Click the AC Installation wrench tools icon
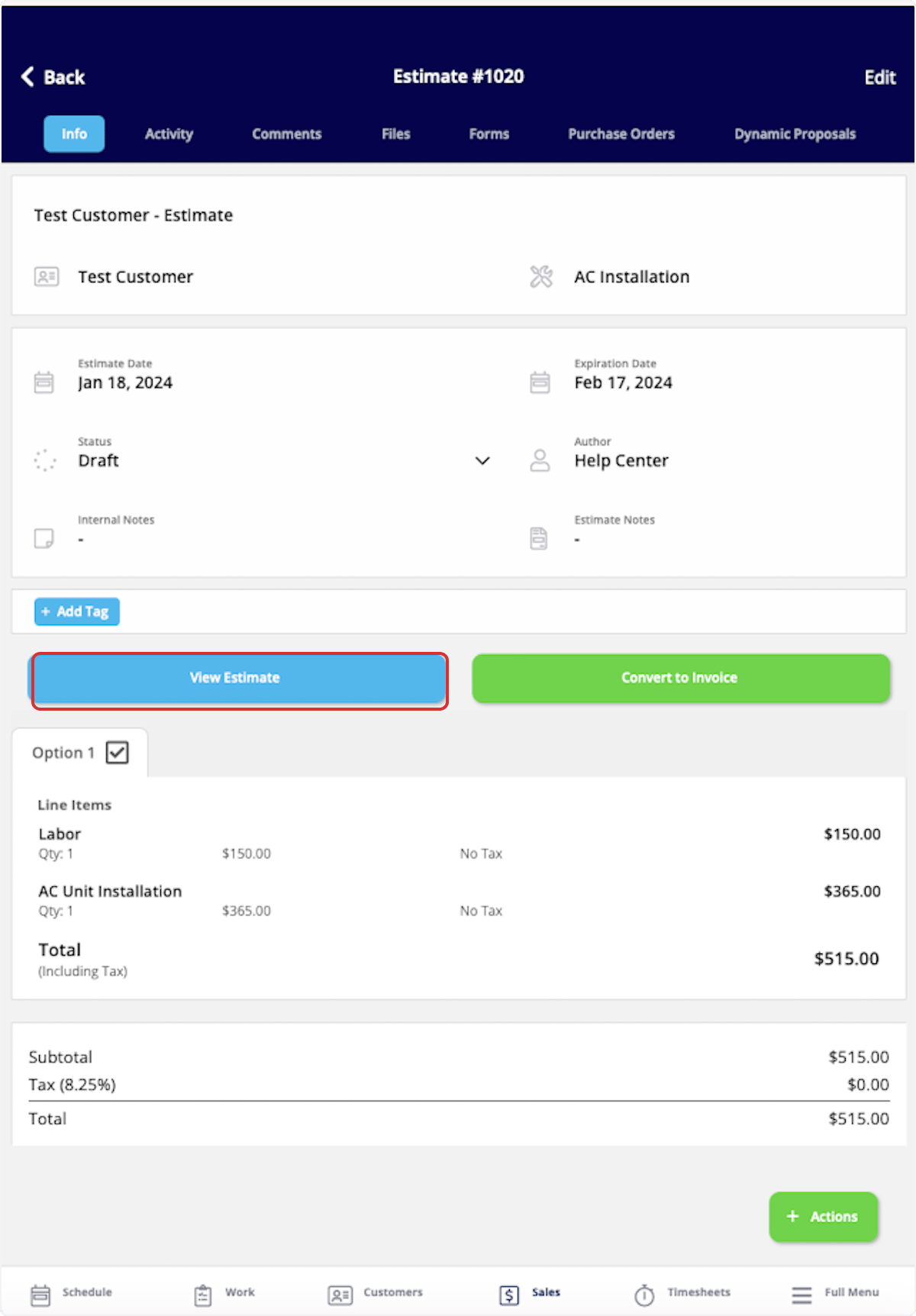 click(x=541, y=276)
